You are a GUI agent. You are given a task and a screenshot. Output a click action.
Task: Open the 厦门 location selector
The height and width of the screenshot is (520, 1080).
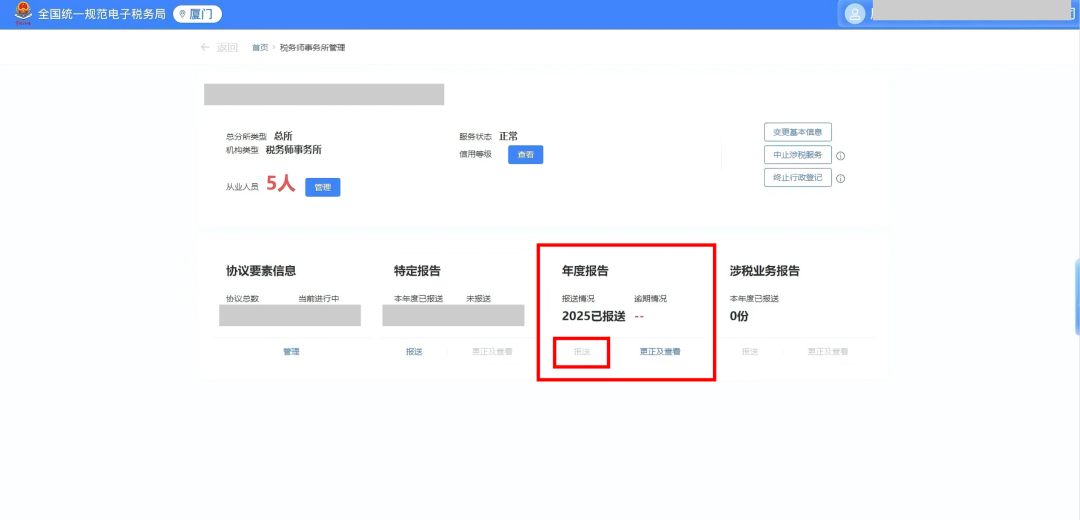click(x=197, y=14)
